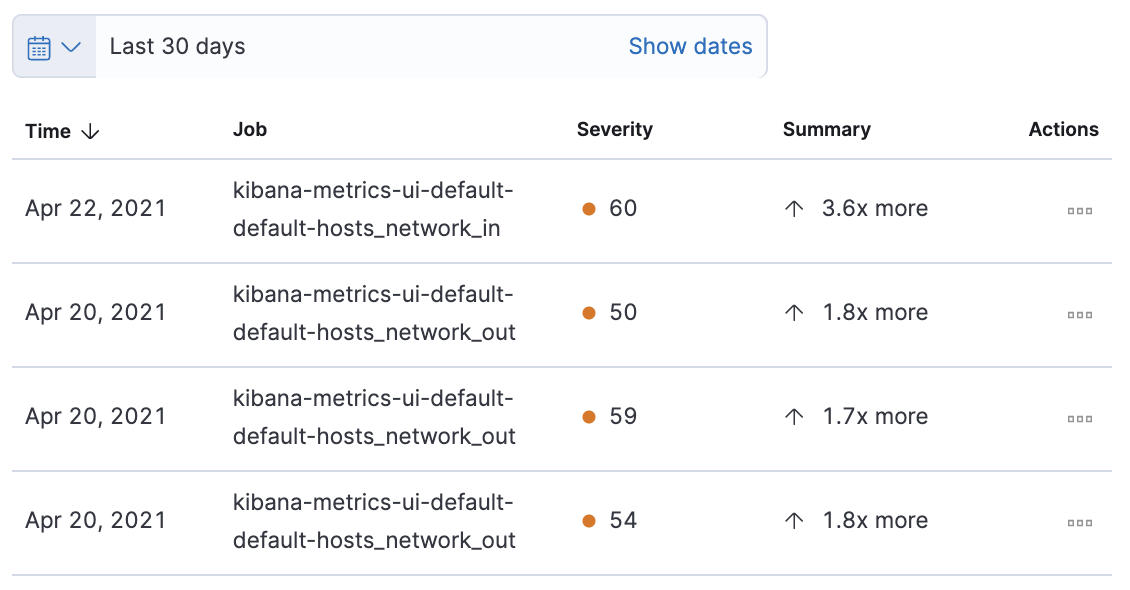Click the up arrow beside 3.6x more
The width and height of the screenshot is (1130, 590).
[794, 209]
